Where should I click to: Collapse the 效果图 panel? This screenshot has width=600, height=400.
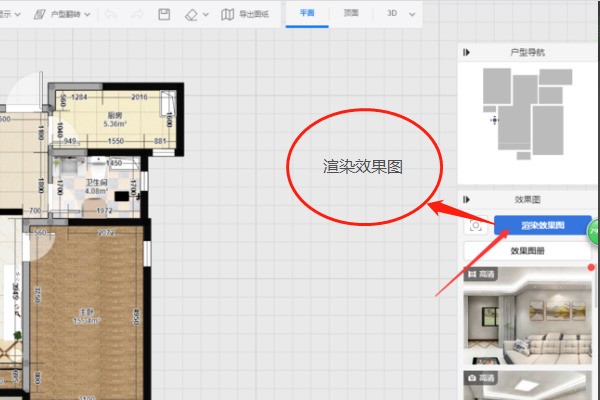pos(467,199)
